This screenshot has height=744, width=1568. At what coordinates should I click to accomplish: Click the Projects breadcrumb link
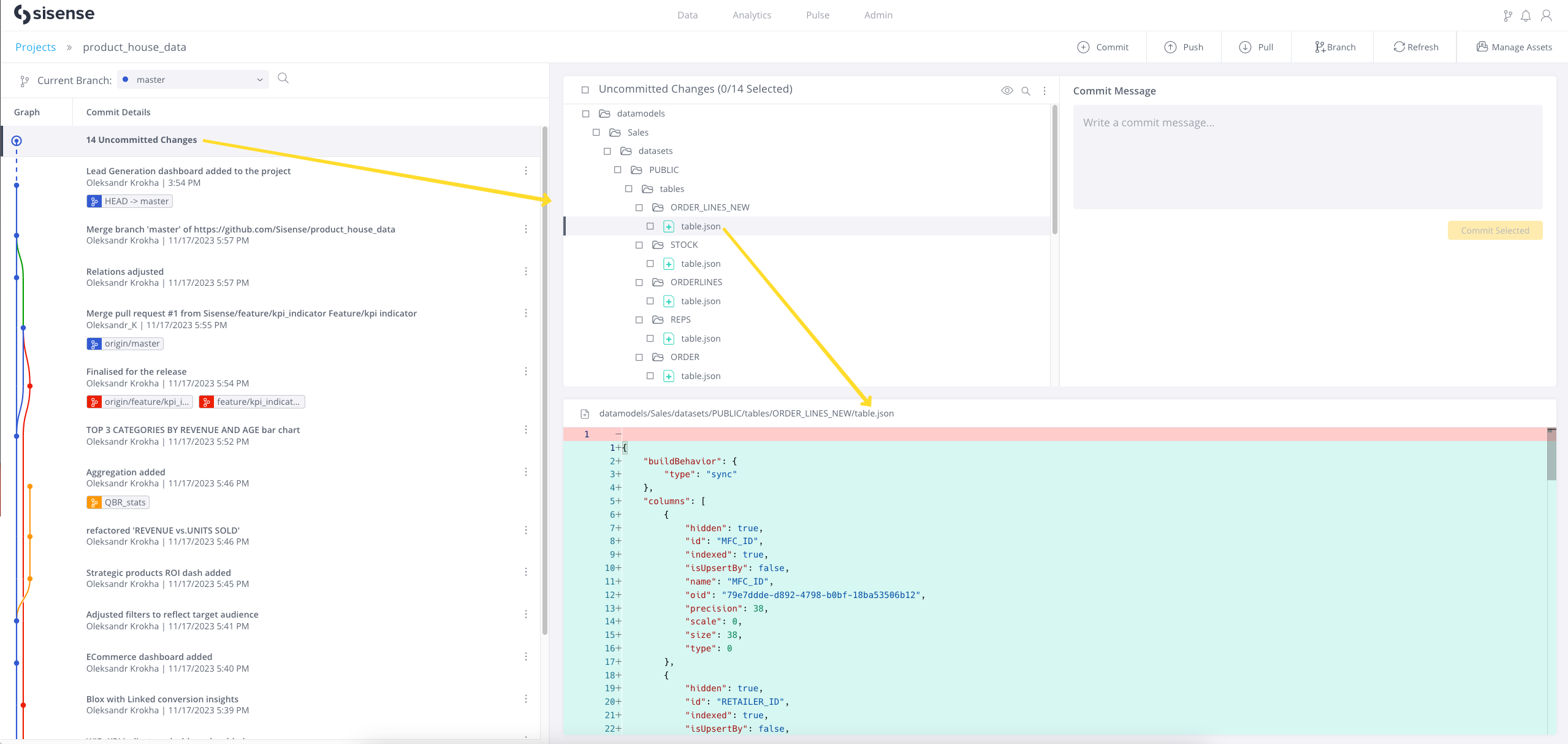tap(36, 47)
